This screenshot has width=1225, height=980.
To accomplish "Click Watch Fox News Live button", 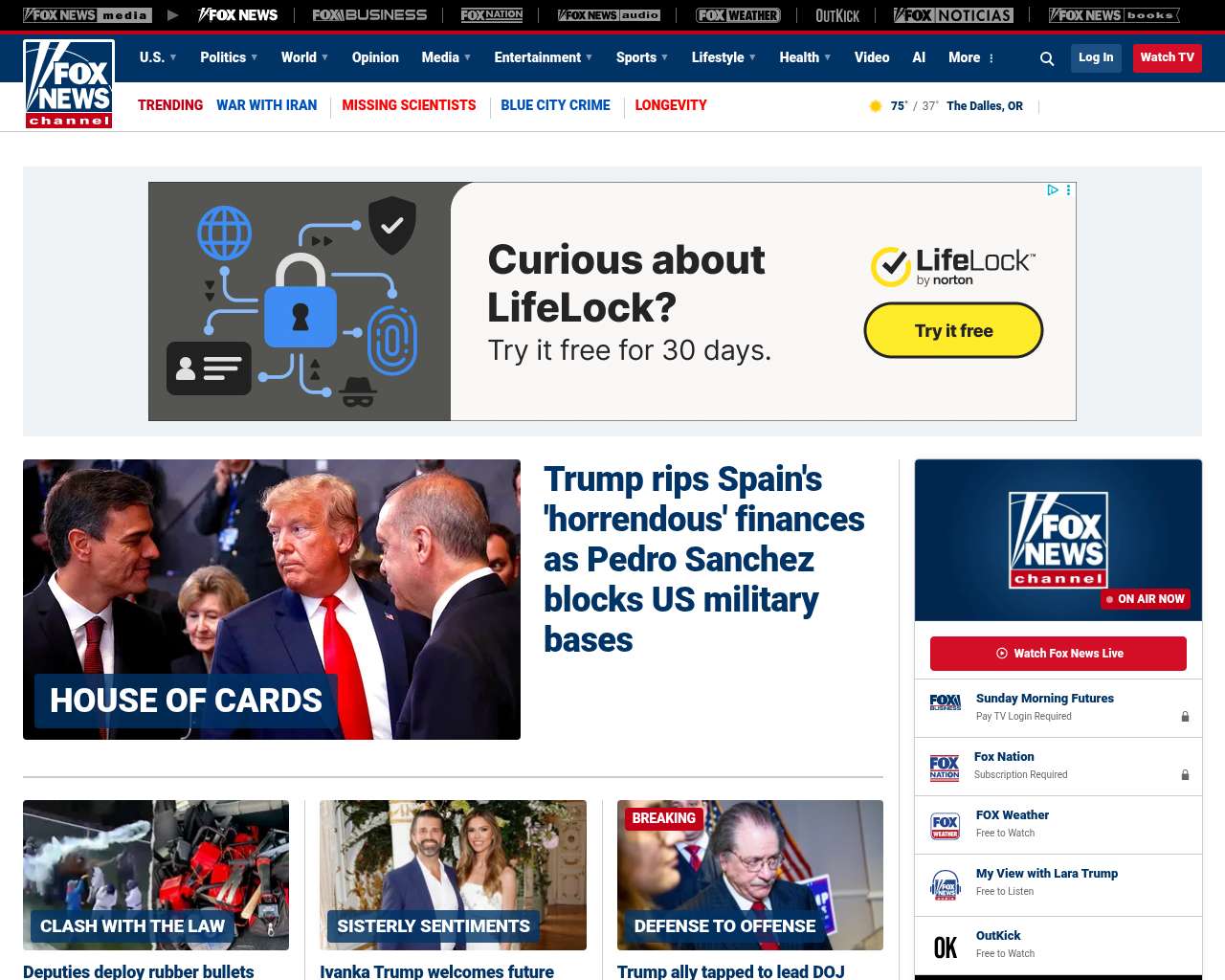I will coord(1058,654).
